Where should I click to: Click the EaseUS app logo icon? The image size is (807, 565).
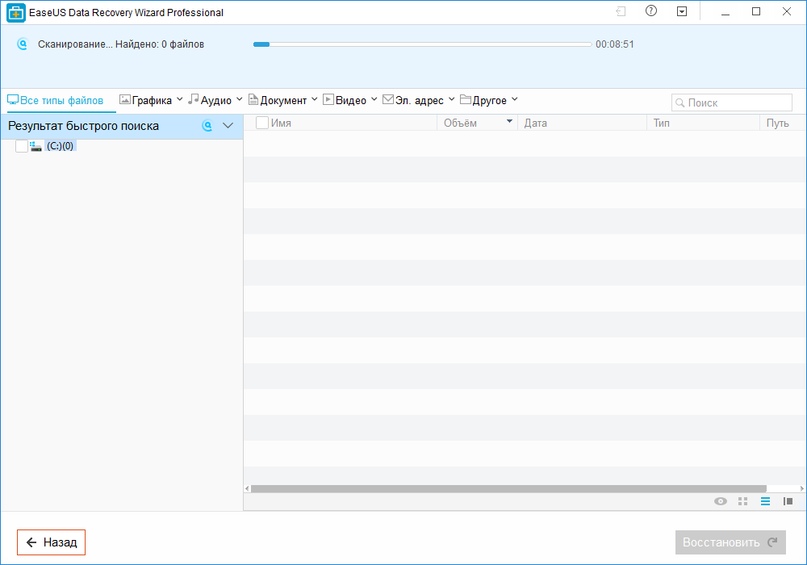click(16, 13)
